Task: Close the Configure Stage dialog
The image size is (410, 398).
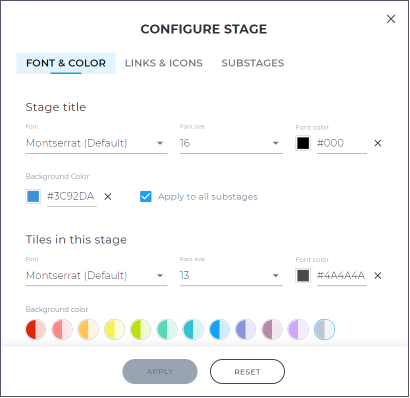Action: pyautogui.click(x=391, y=19)
